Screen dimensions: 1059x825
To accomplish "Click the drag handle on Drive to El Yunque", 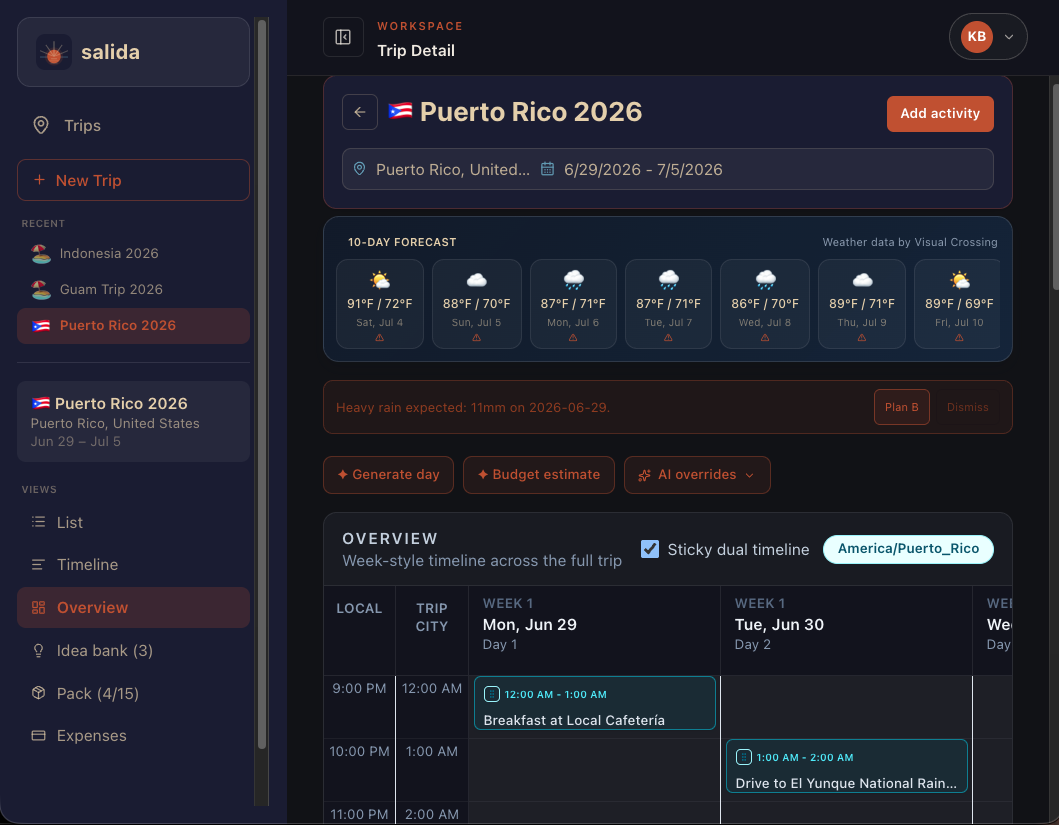I will [x=744, y=757].
